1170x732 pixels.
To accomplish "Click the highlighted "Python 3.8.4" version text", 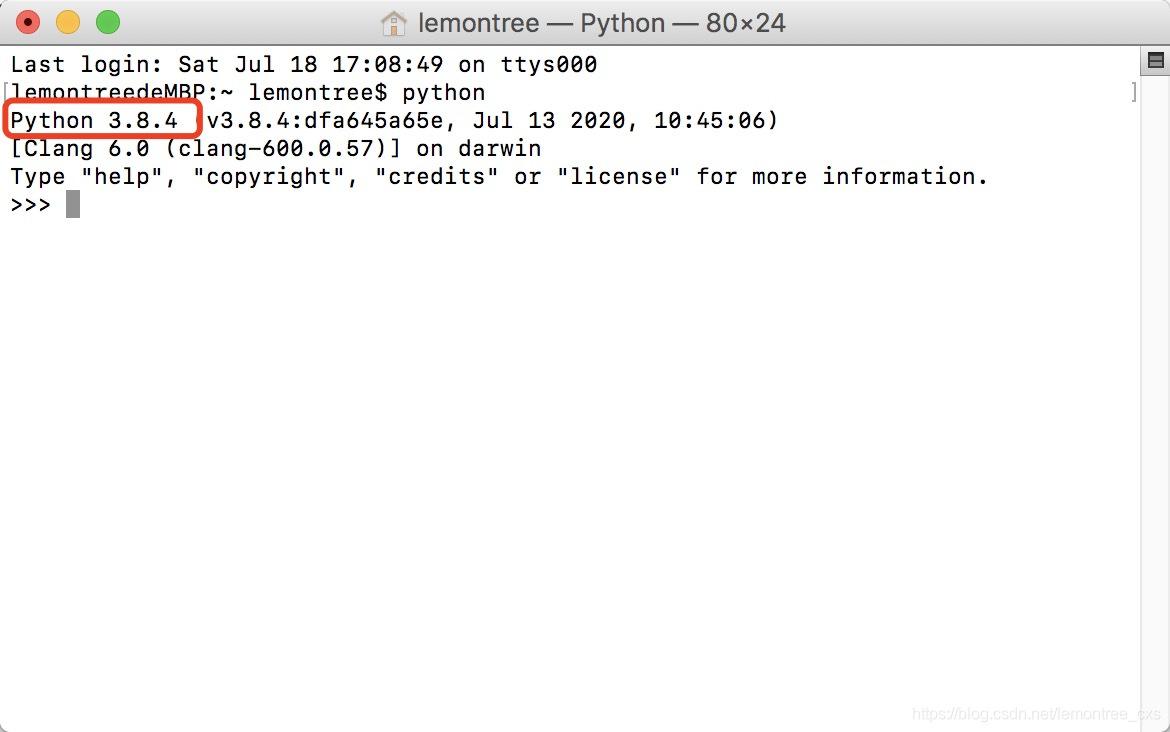I will point(94,121).
